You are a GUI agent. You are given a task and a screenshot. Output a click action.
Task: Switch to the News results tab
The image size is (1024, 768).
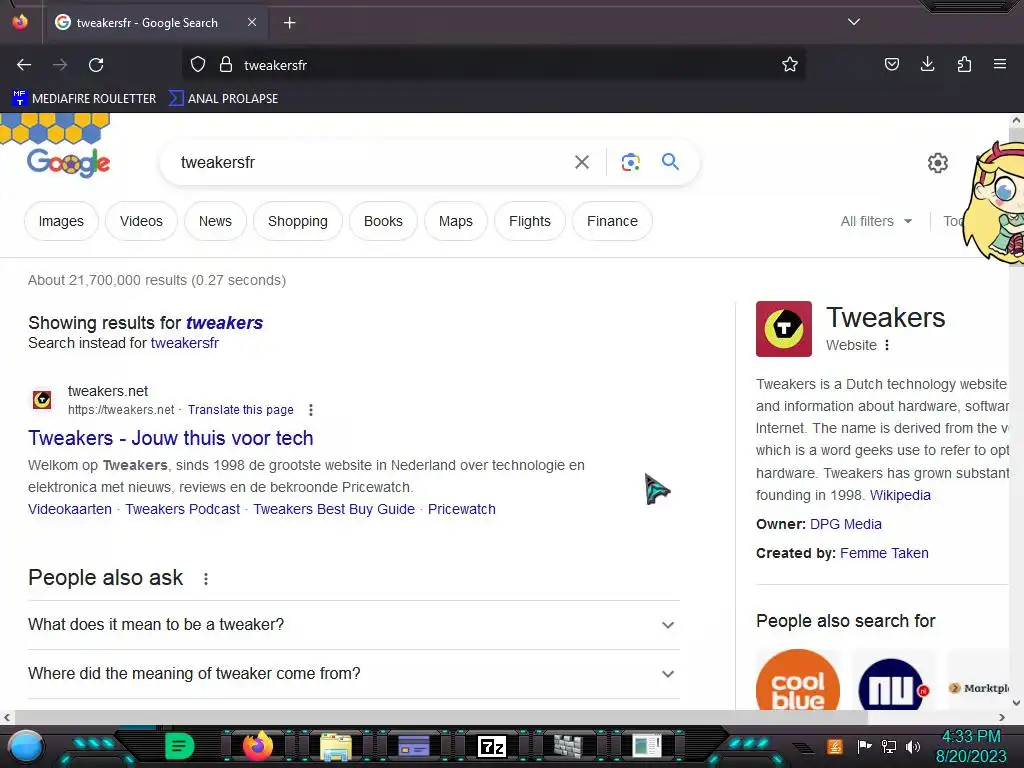(x=215, y=221)
